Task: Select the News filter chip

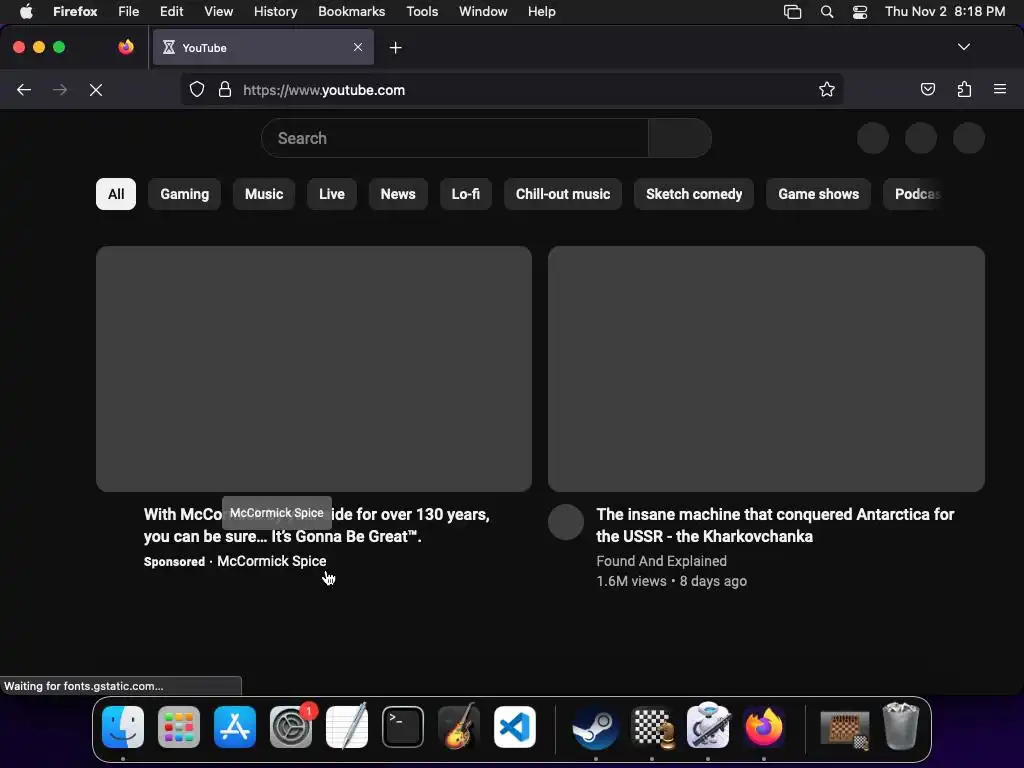Action: point(398,194)
